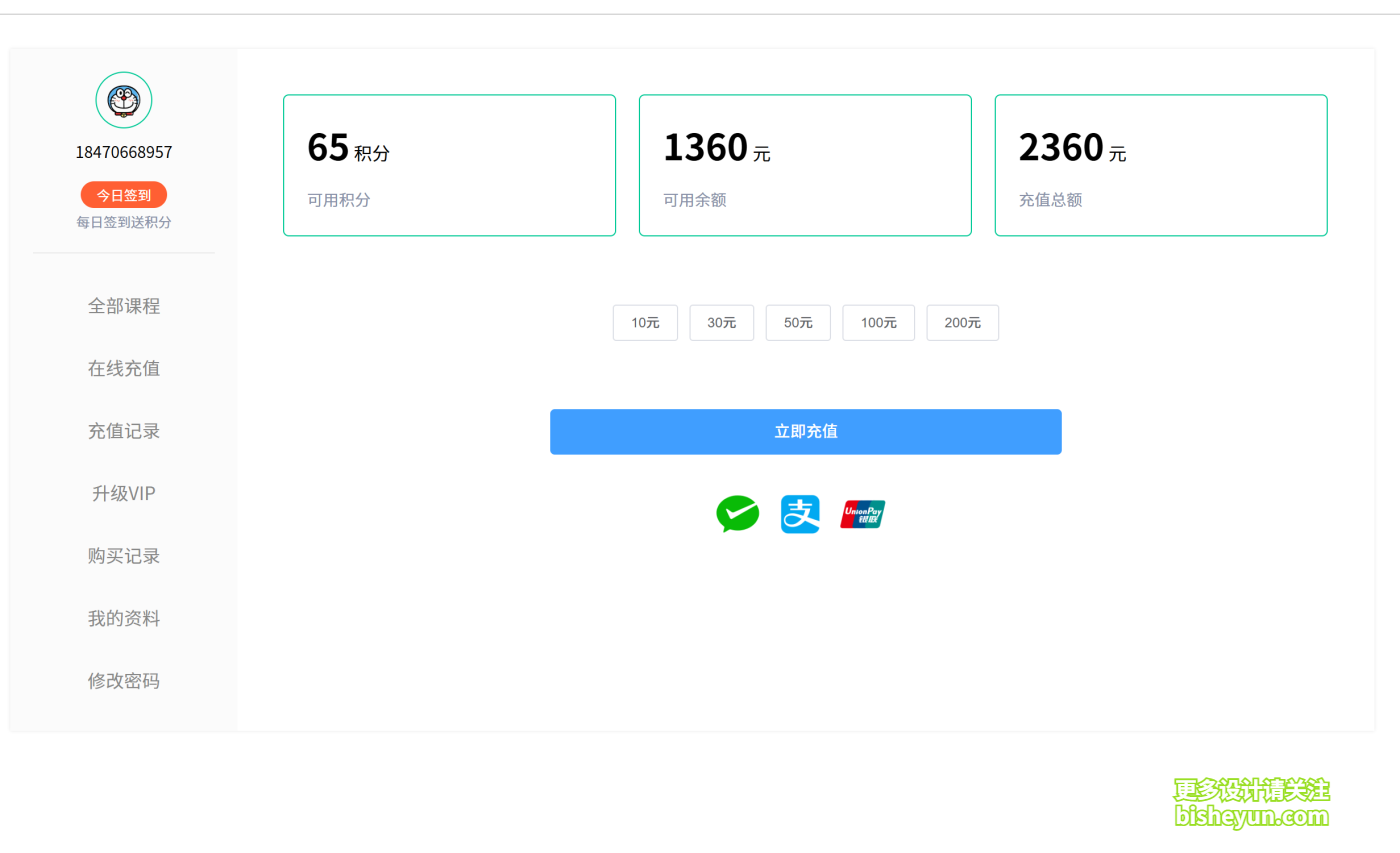Open 修改密码 to change password
1400x853 pixels.
(124, 680)
